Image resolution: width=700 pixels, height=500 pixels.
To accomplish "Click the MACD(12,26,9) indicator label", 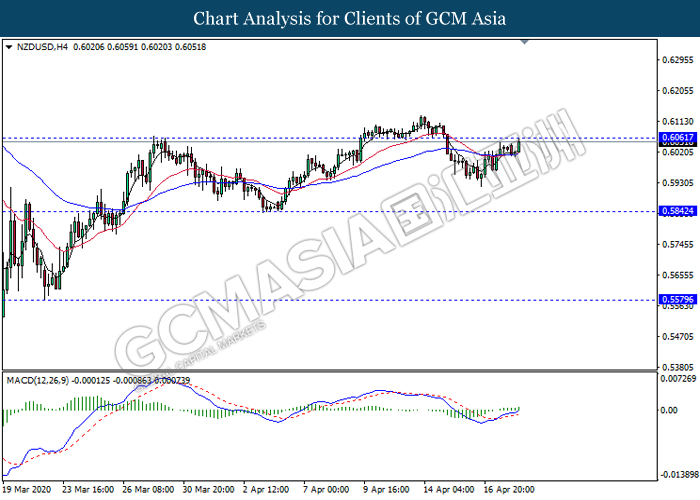I will pyautogui.click(x=38, y=380).
